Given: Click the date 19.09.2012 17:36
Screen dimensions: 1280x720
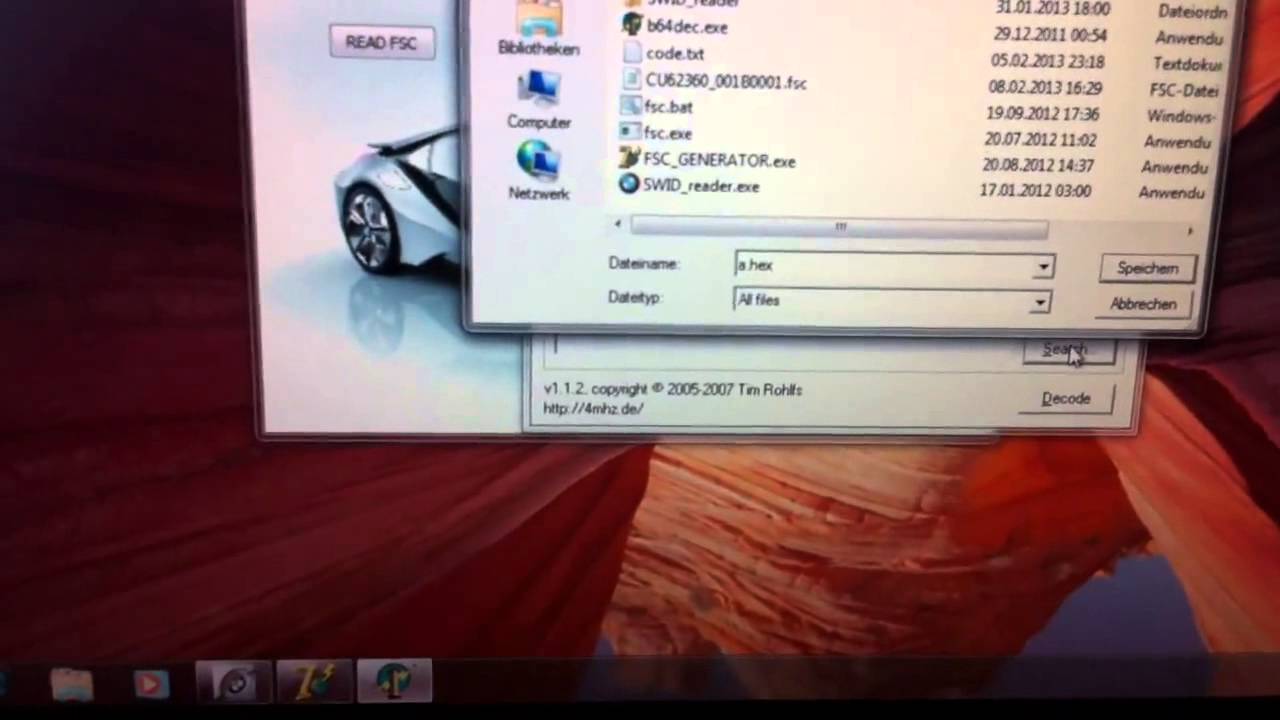Looking at the screenshot, I should coord(1042,114).
